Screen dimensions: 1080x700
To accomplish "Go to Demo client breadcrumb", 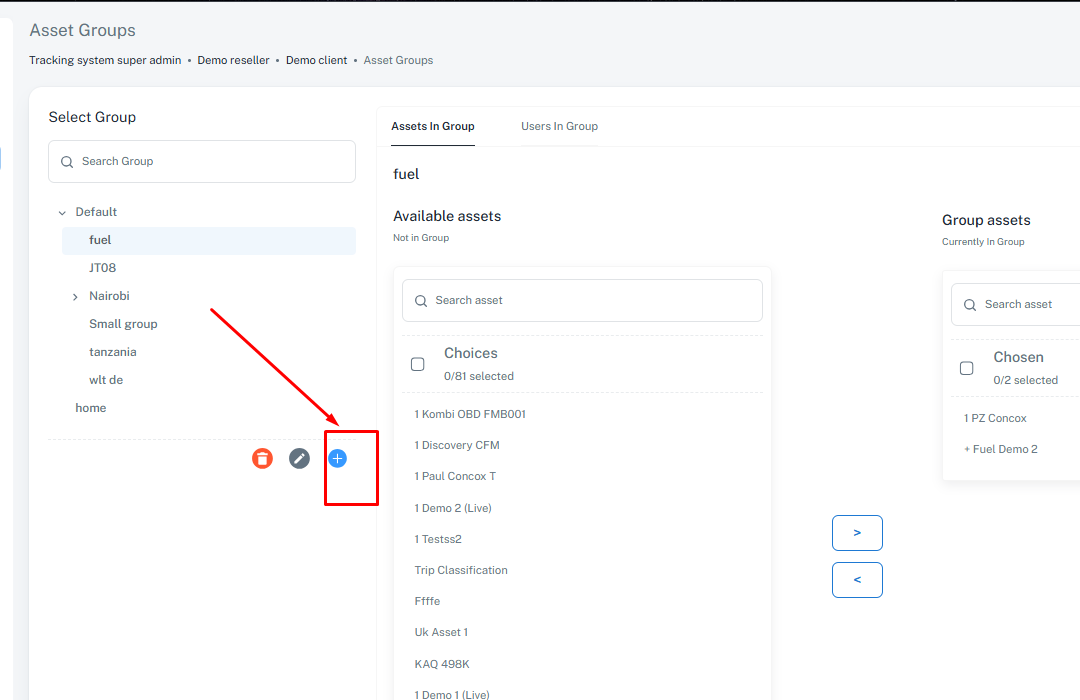I will [x=316, y=60].
